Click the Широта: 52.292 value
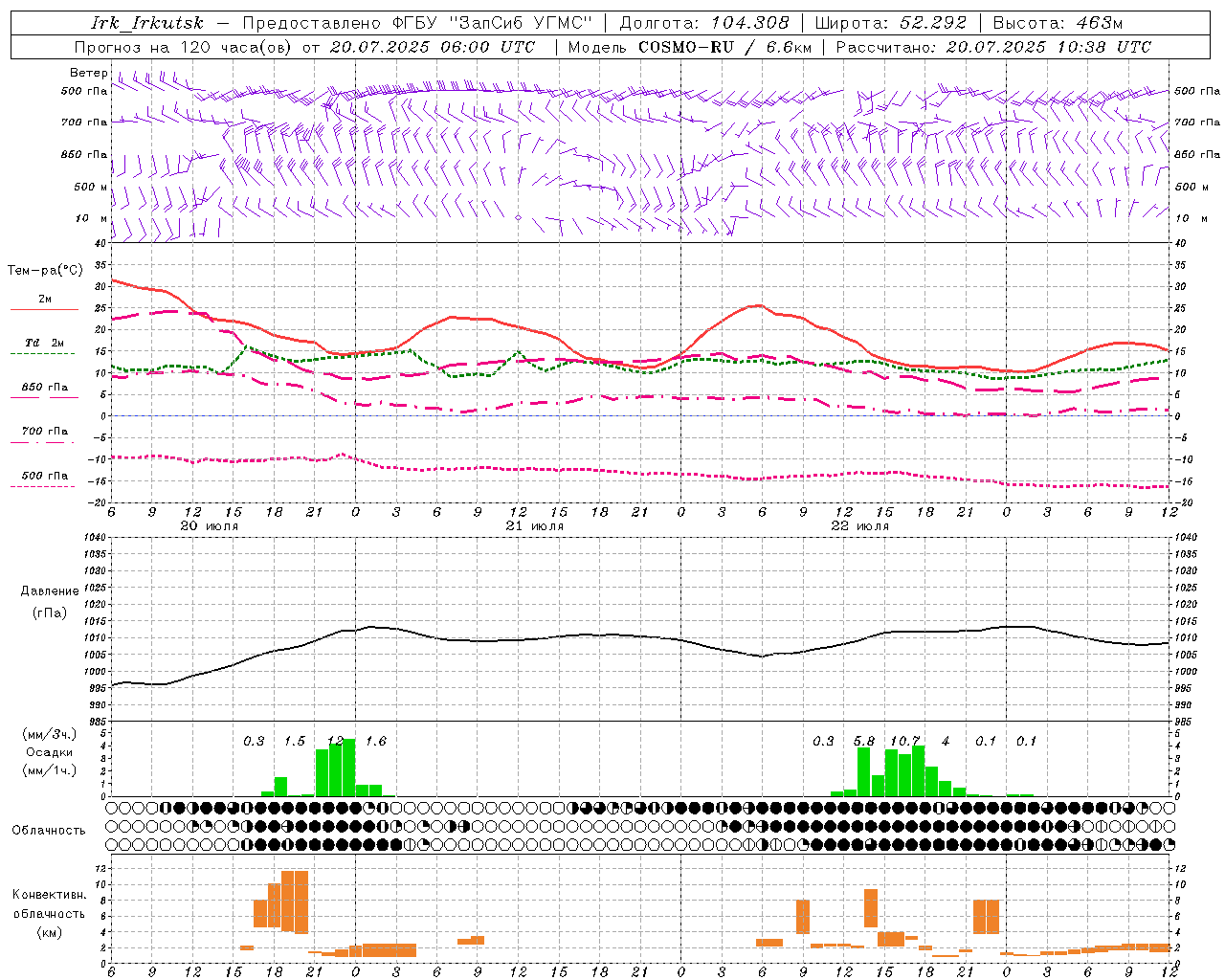 click(x=891, y=23)
